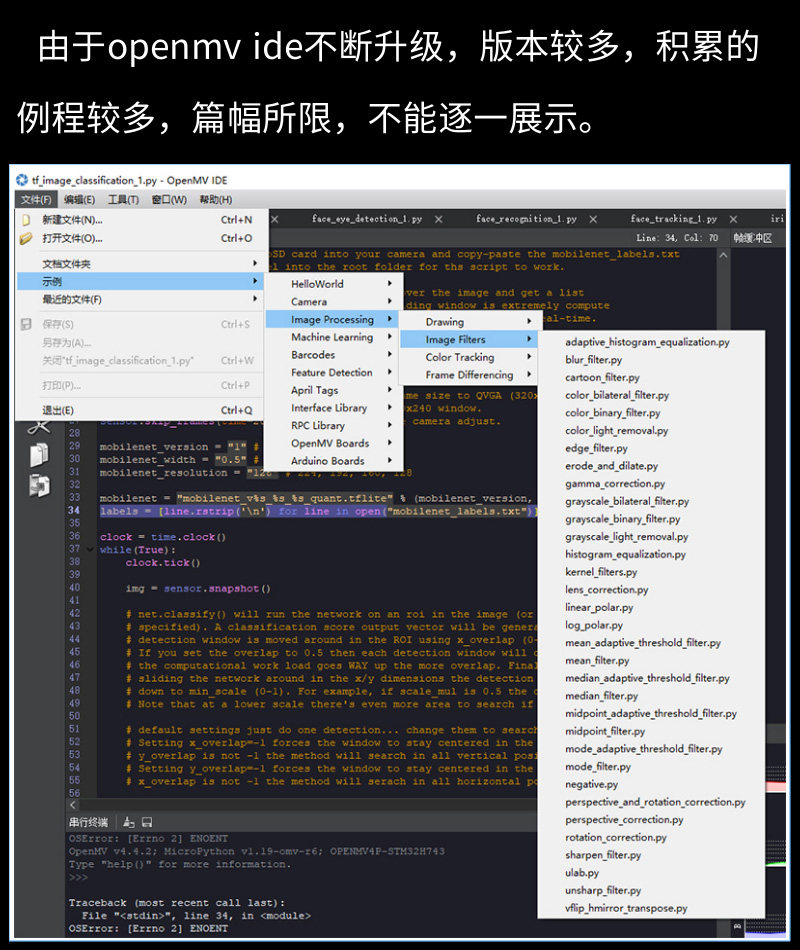This screenshot has height=950, width=800.
Task: Click the Paste icon in left toolbar
Action: (39, 486)
